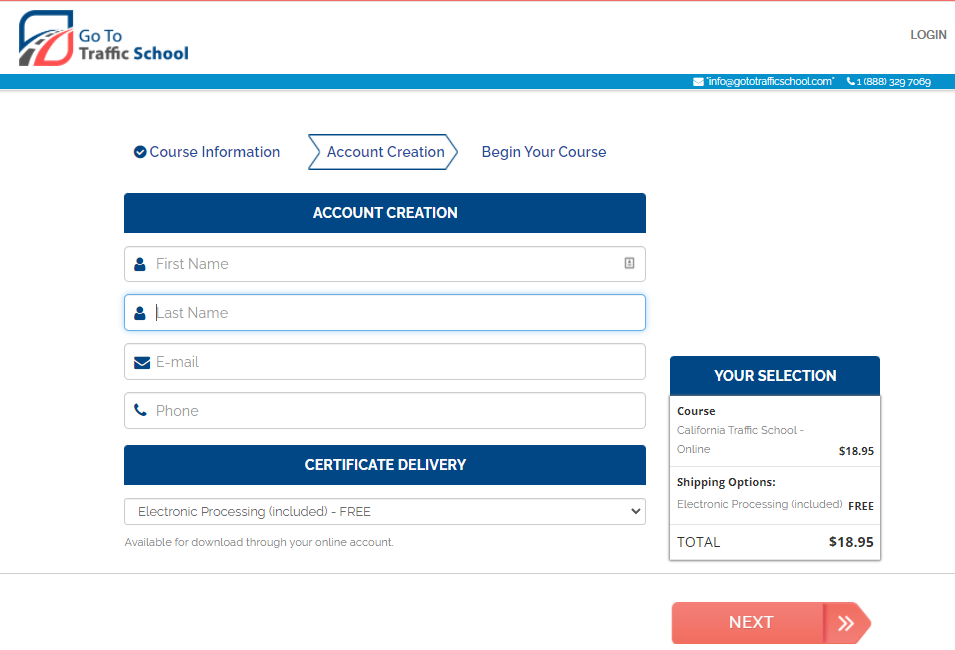Click the California Traffic School - Online text
Viewport: 955px width, 650px height.
click(x=740, y=439)
